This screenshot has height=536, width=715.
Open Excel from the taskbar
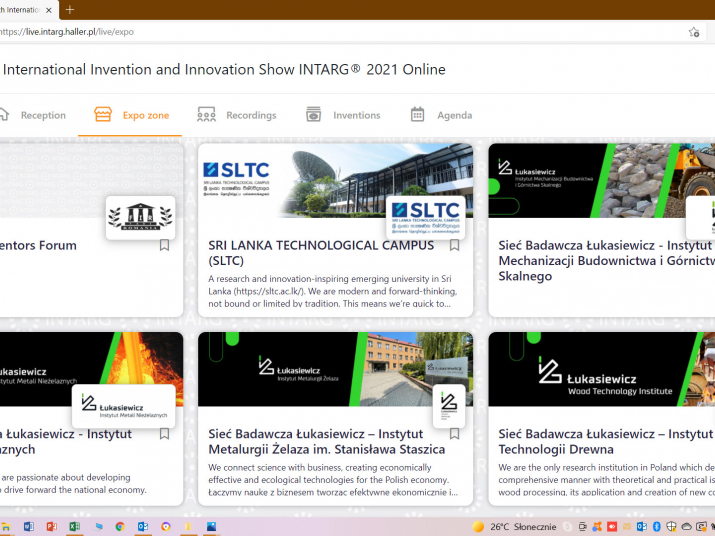pos(74,526)
